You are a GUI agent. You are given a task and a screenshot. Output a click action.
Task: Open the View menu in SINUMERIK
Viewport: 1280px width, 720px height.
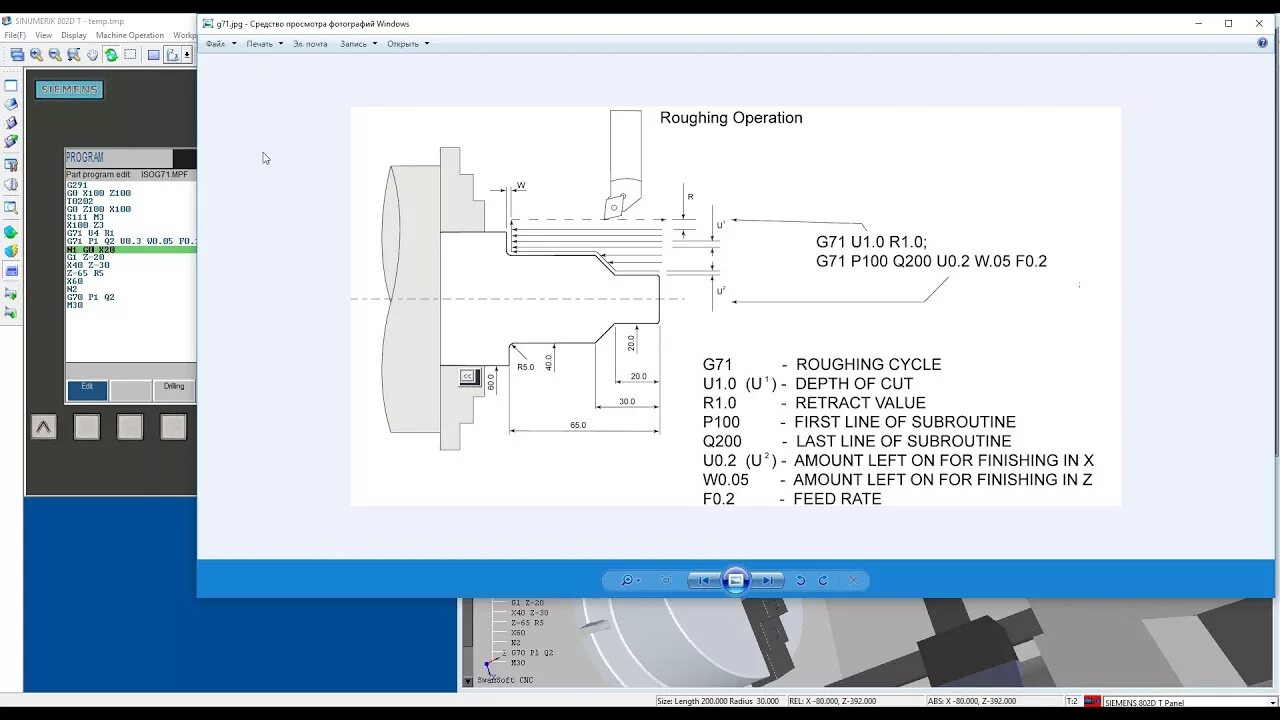pos(43,35)
